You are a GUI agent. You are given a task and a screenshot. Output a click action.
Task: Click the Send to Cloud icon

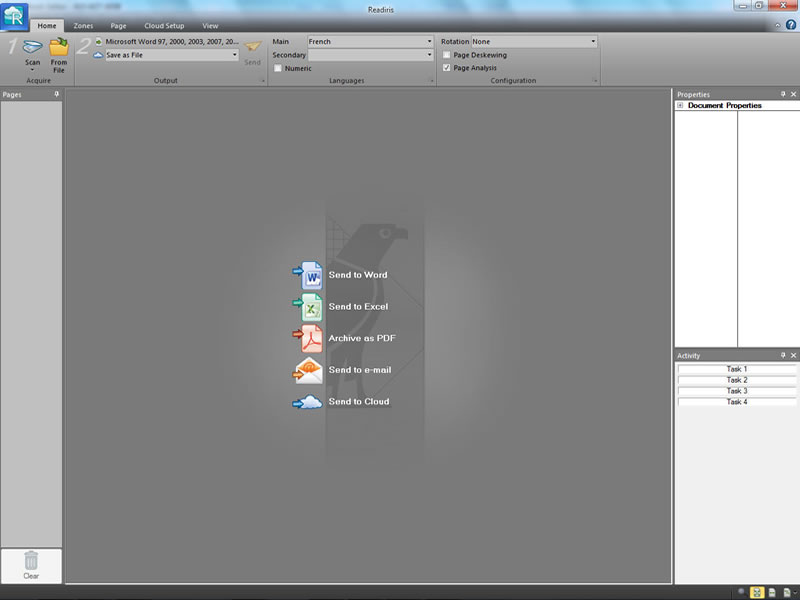(310, 402)
